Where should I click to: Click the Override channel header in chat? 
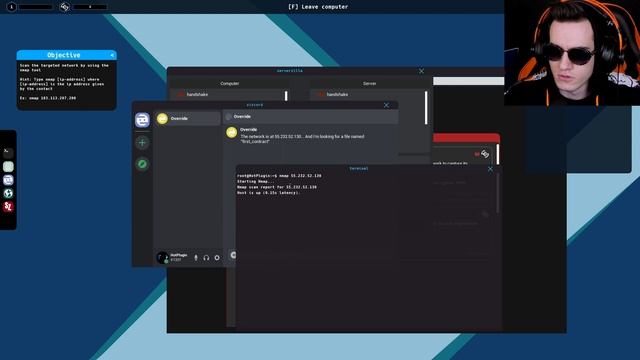point(311,117)
